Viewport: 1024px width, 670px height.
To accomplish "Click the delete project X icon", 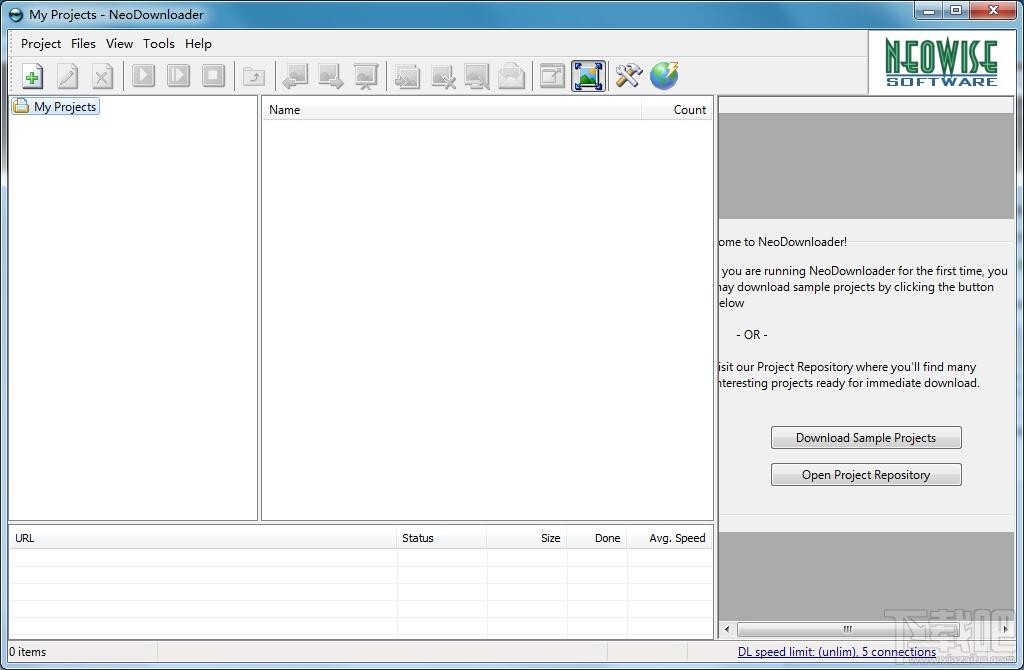I will click(103, 76).
